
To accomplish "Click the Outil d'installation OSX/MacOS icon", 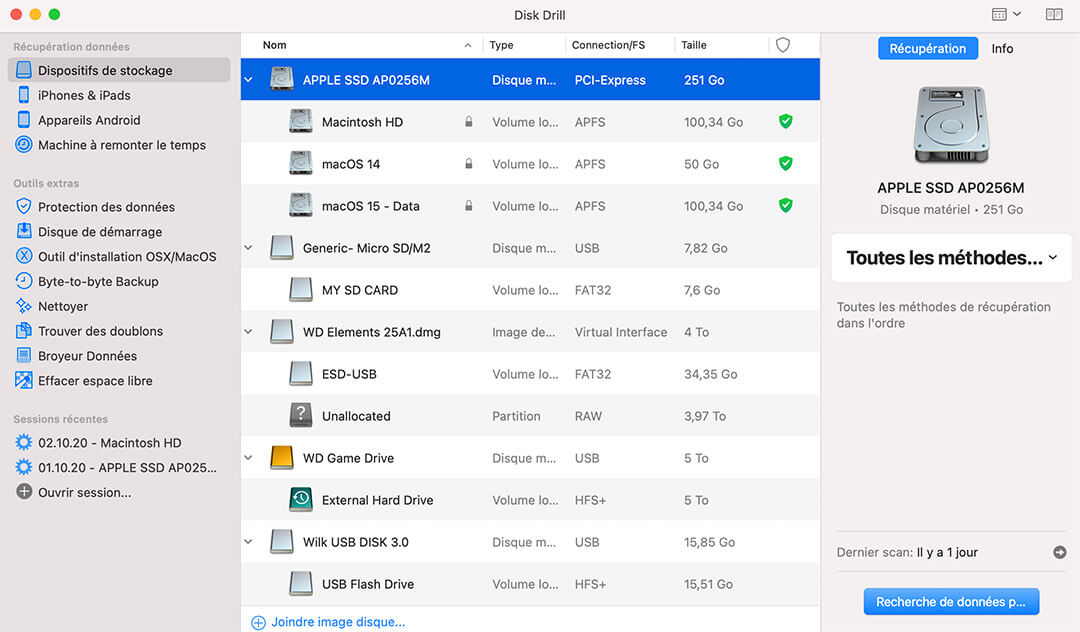I will coord(23,256).
